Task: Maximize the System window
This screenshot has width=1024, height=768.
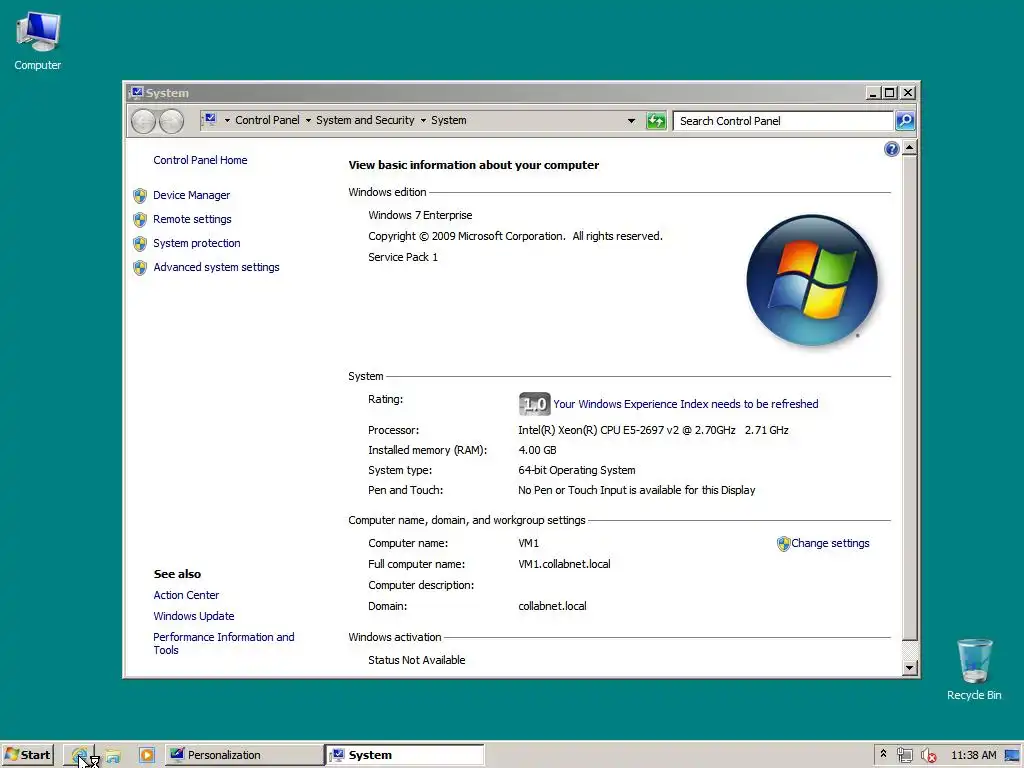Action: [x=889, y=93]
